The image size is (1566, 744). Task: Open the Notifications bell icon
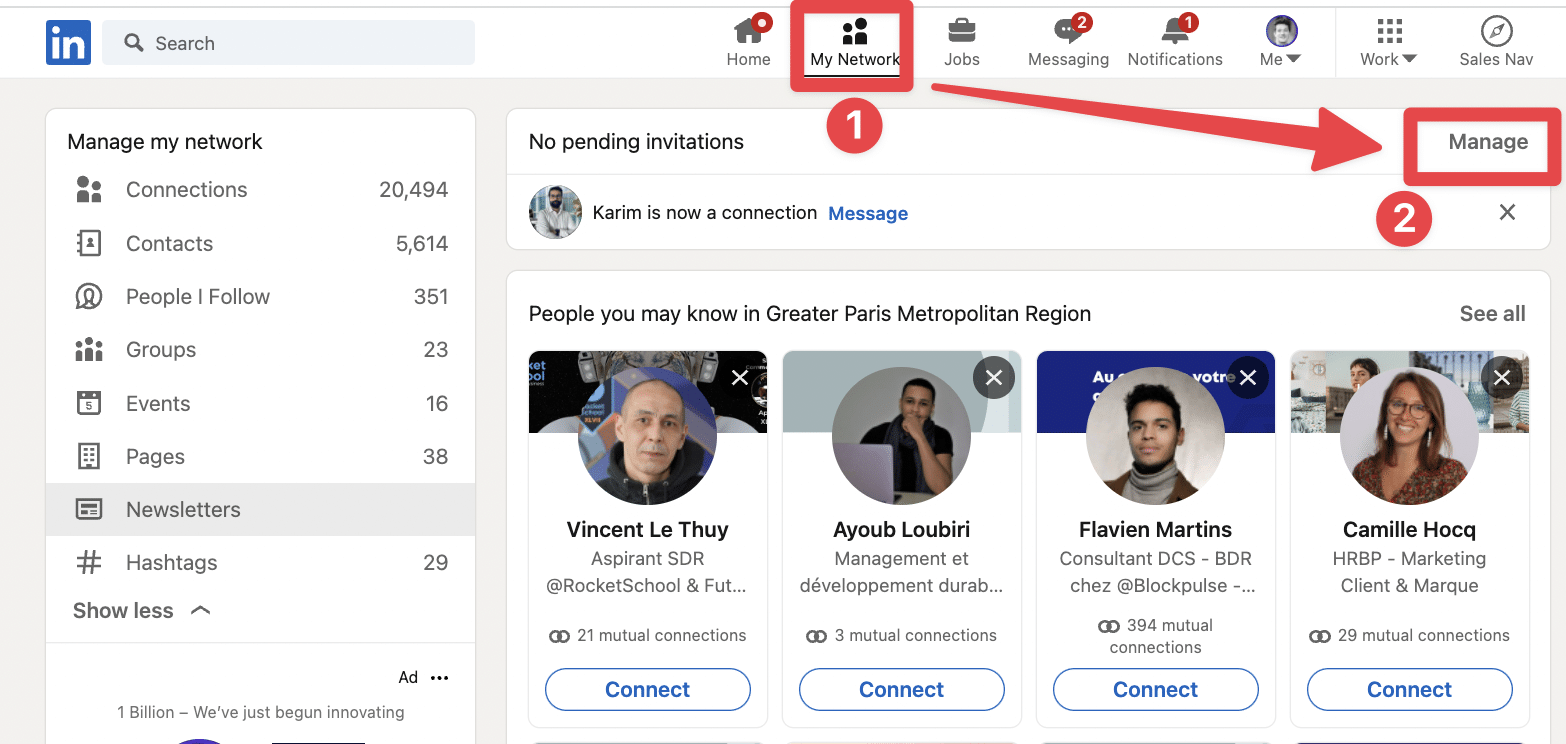click(x=1175, y=32)
